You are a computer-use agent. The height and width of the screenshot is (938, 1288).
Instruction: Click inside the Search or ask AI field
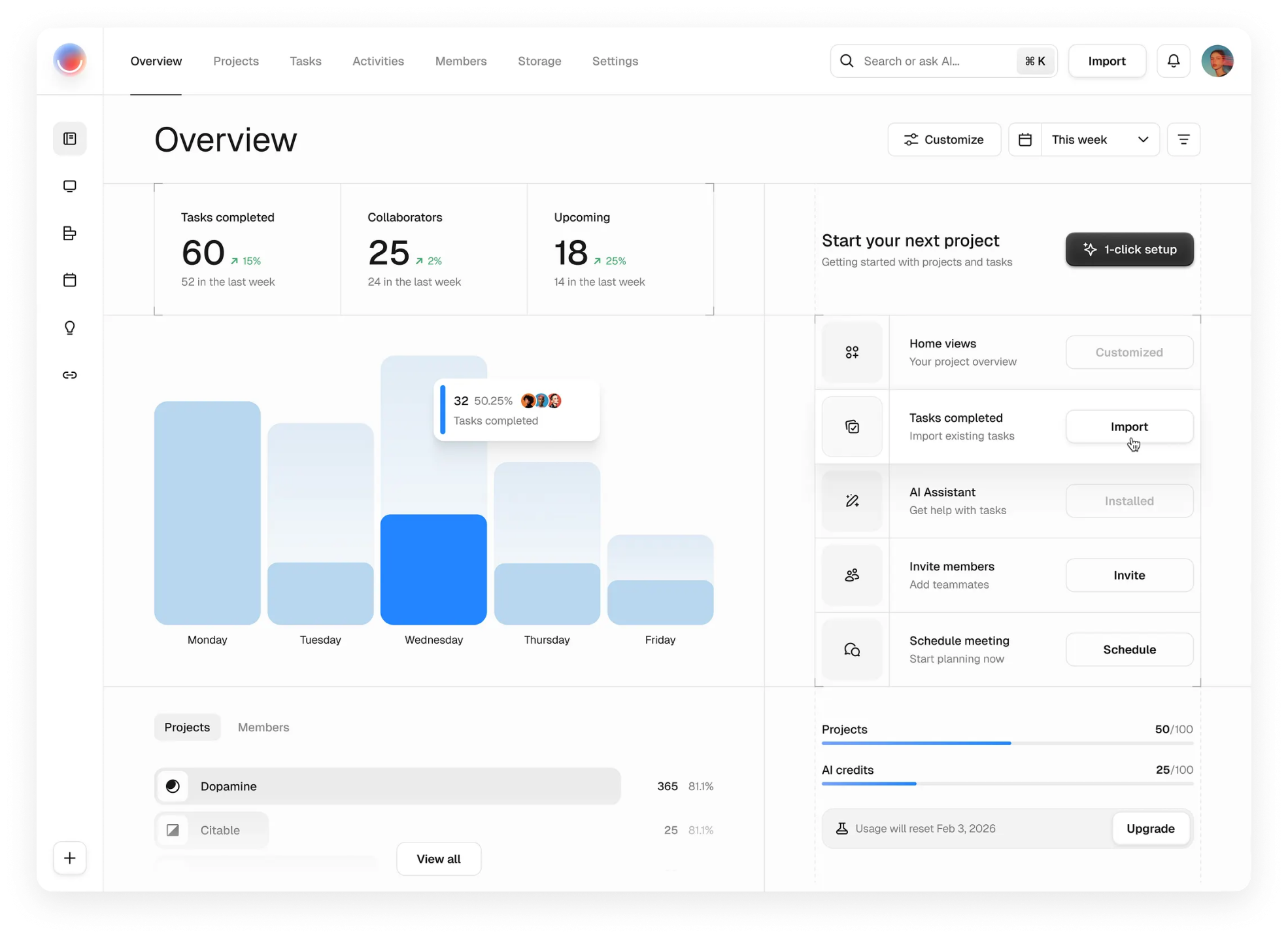click(x=928, y=60)
